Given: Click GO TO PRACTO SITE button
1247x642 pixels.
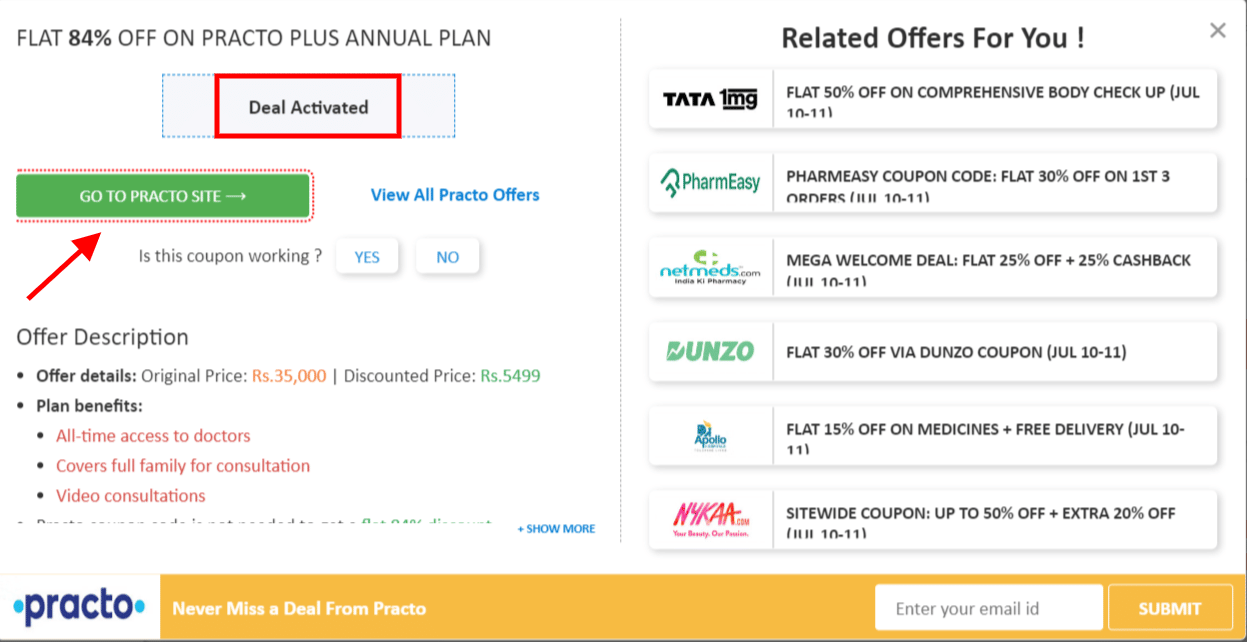Looking at the screenshot, I should 163,195.
